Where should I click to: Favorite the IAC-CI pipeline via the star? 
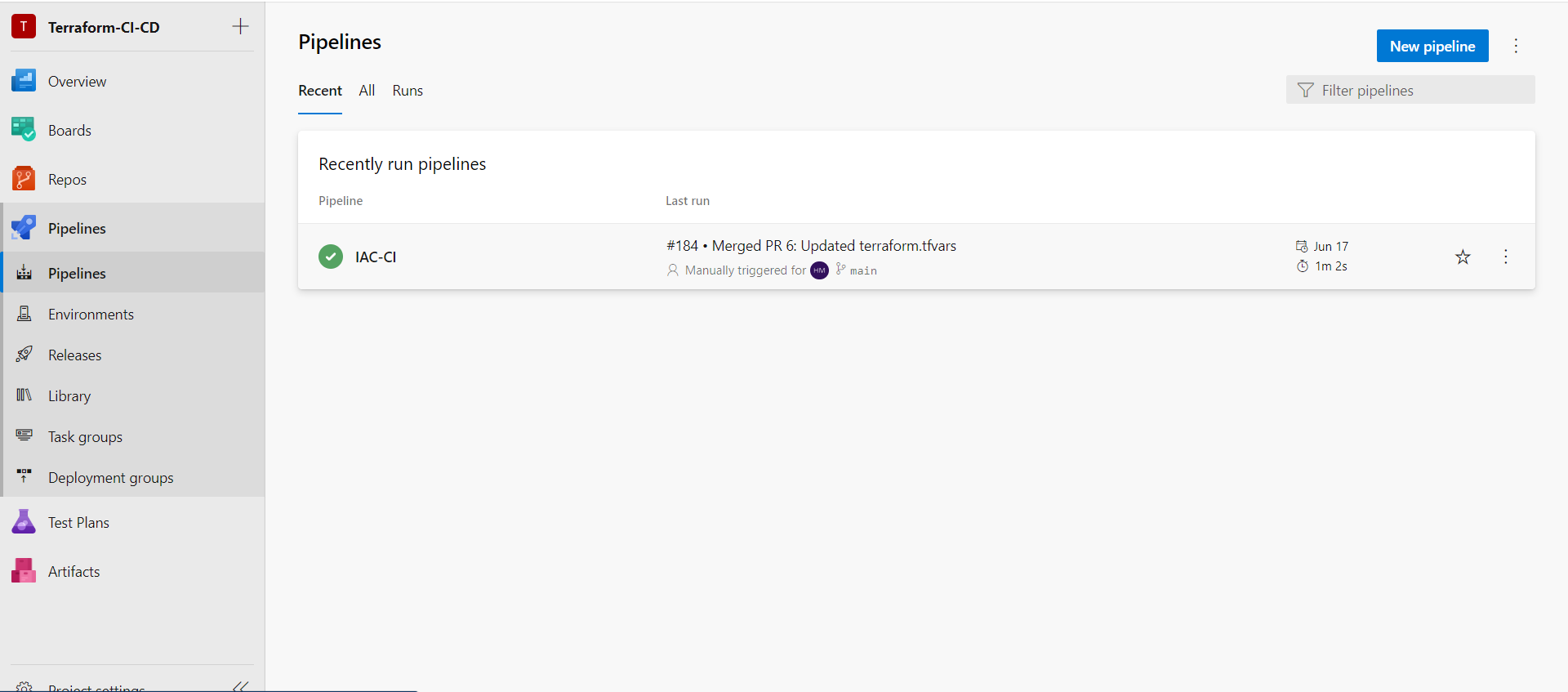coord(1463,257)
